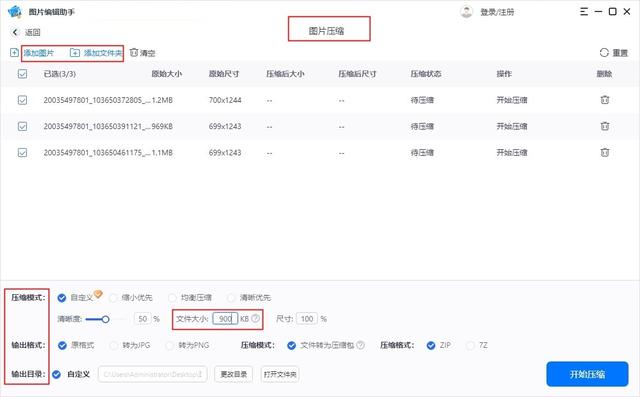Screen dimensions: 640x397
Task: Click the 更改目录 button
Action: click(x=233, y=374)
